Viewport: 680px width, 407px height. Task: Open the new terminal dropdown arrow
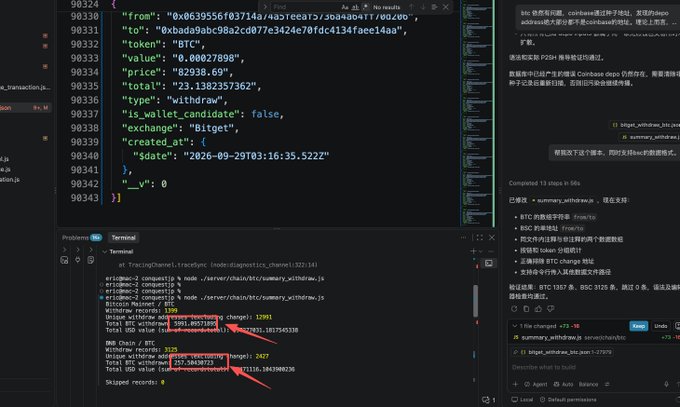(481, 251)
